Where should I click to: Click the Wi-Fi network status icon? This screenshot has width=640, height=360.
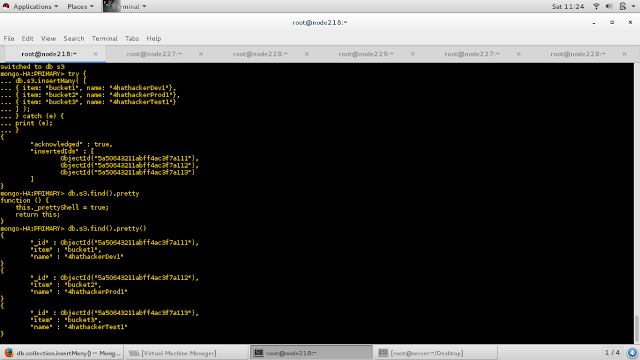(x=596, y=7)
